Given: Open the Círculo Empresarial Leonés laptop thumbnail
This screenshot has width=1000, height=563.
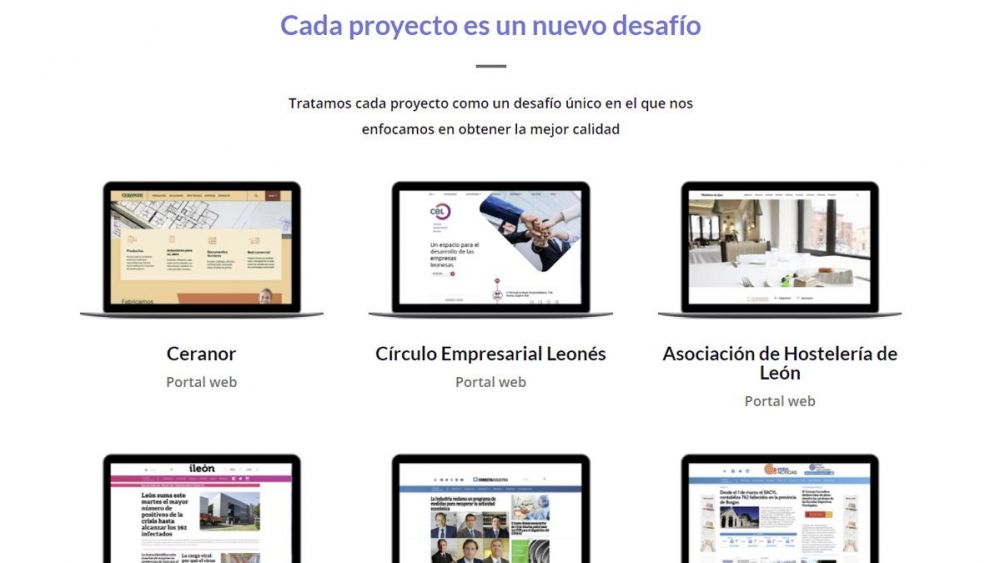Looking at the screenshot, I should pyautogui.click(x=490, y=250).
